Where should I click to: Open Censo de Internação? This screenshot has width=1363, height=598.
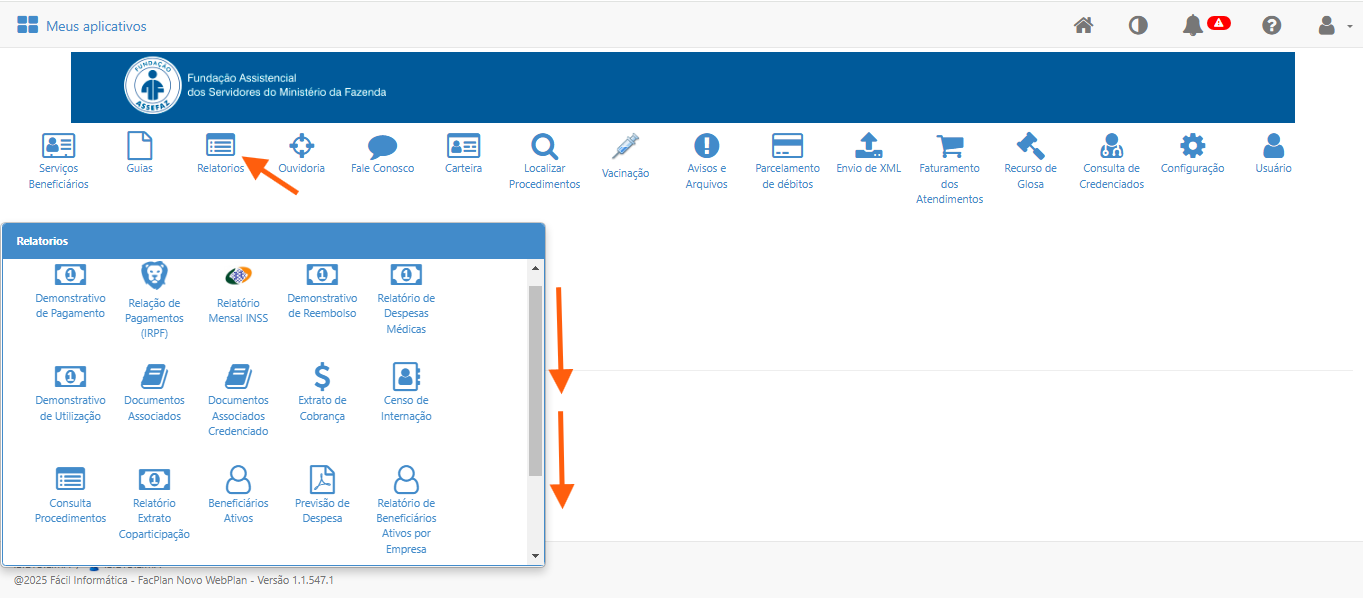(406, 392)
